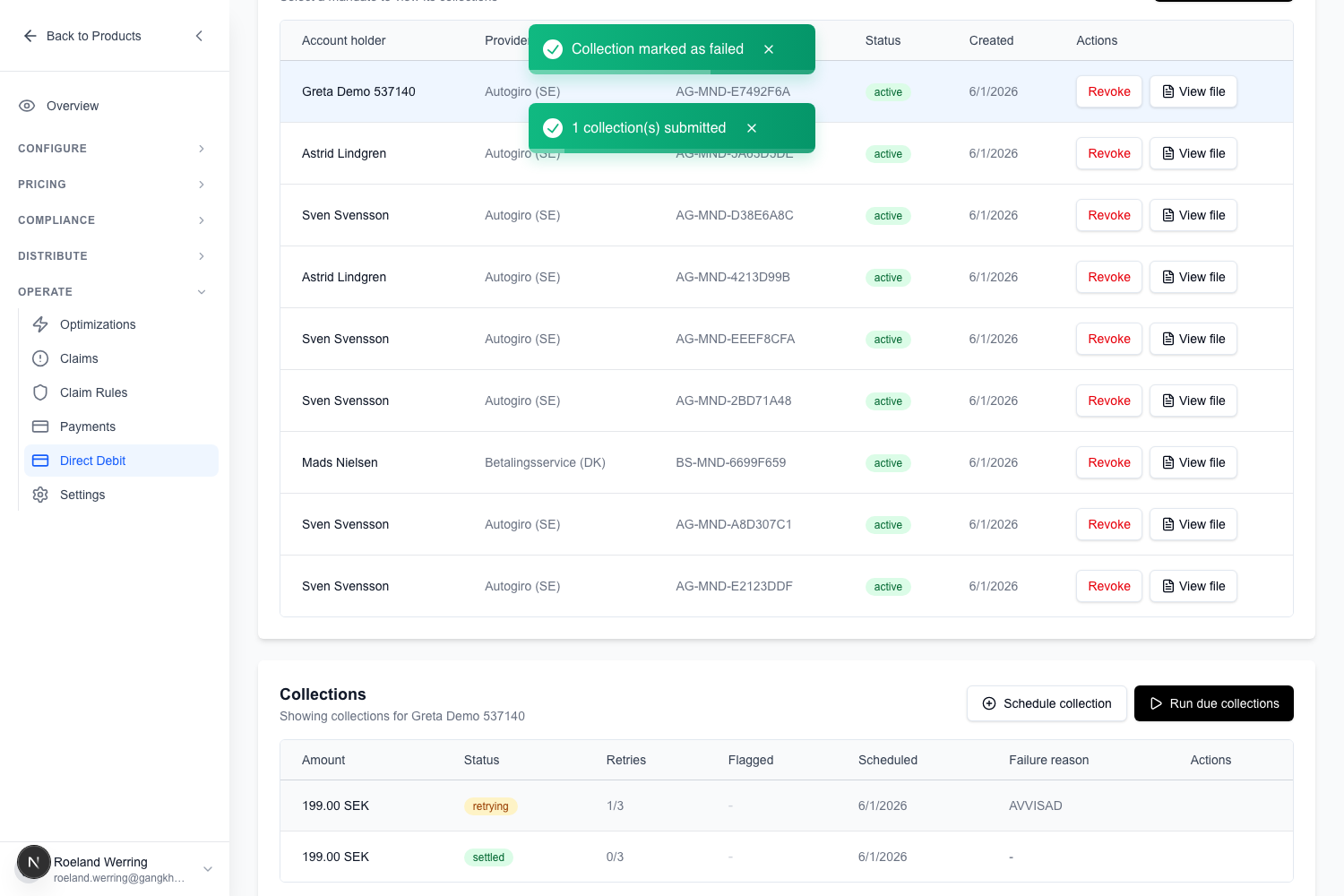
Task: Open the Direct Debit menu item
Action: [121, 461]
